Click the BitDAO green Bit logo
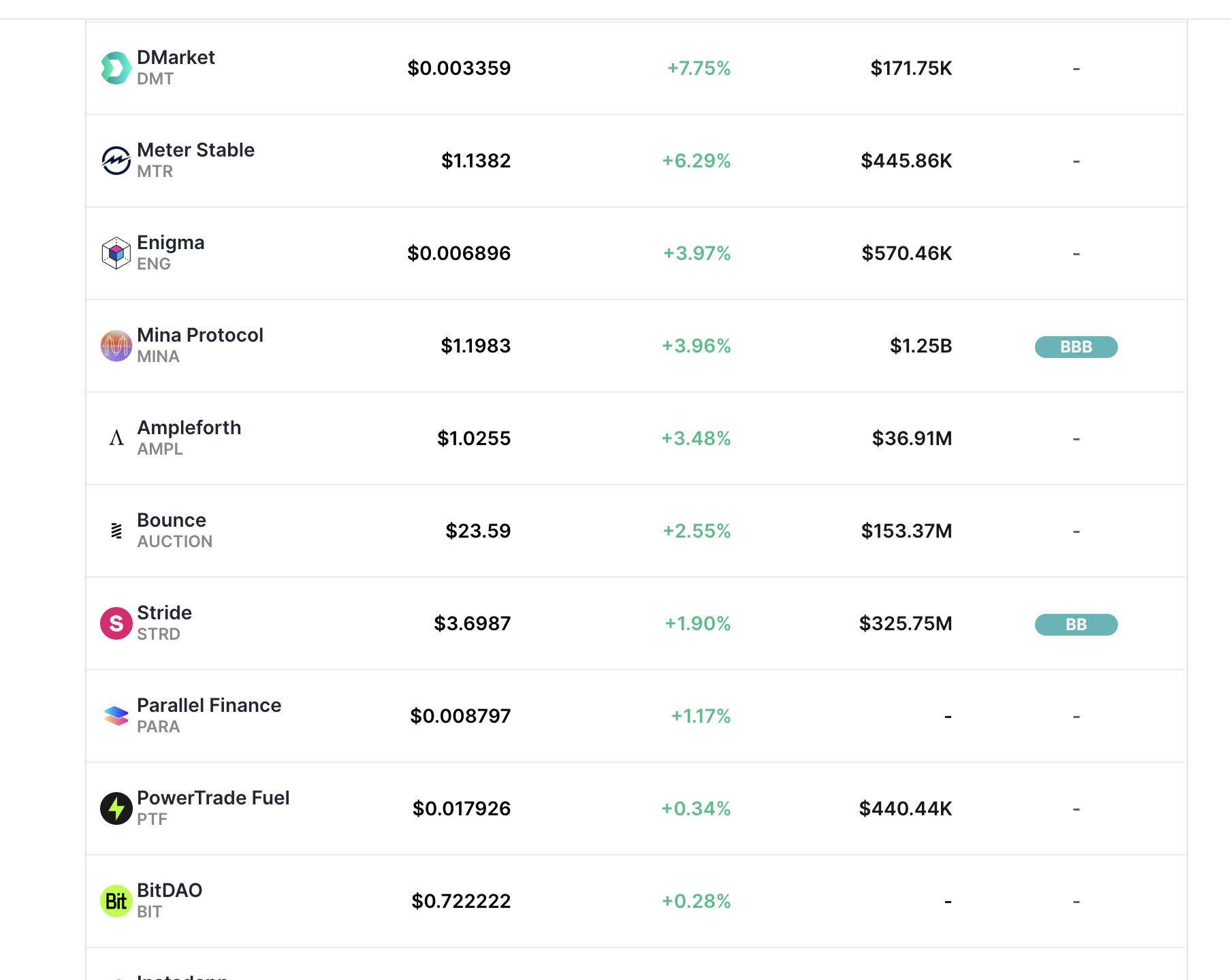Image resolution: width=1231 pixels, height=980 pixels. [x=116, y=901]
